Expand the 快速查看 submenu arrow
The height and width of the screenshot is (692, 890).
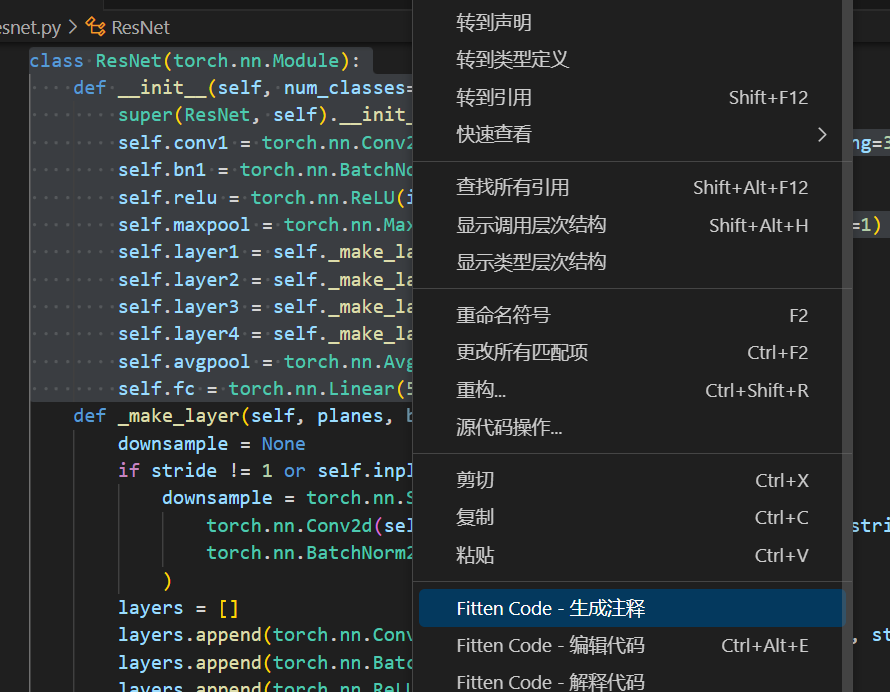822,134
